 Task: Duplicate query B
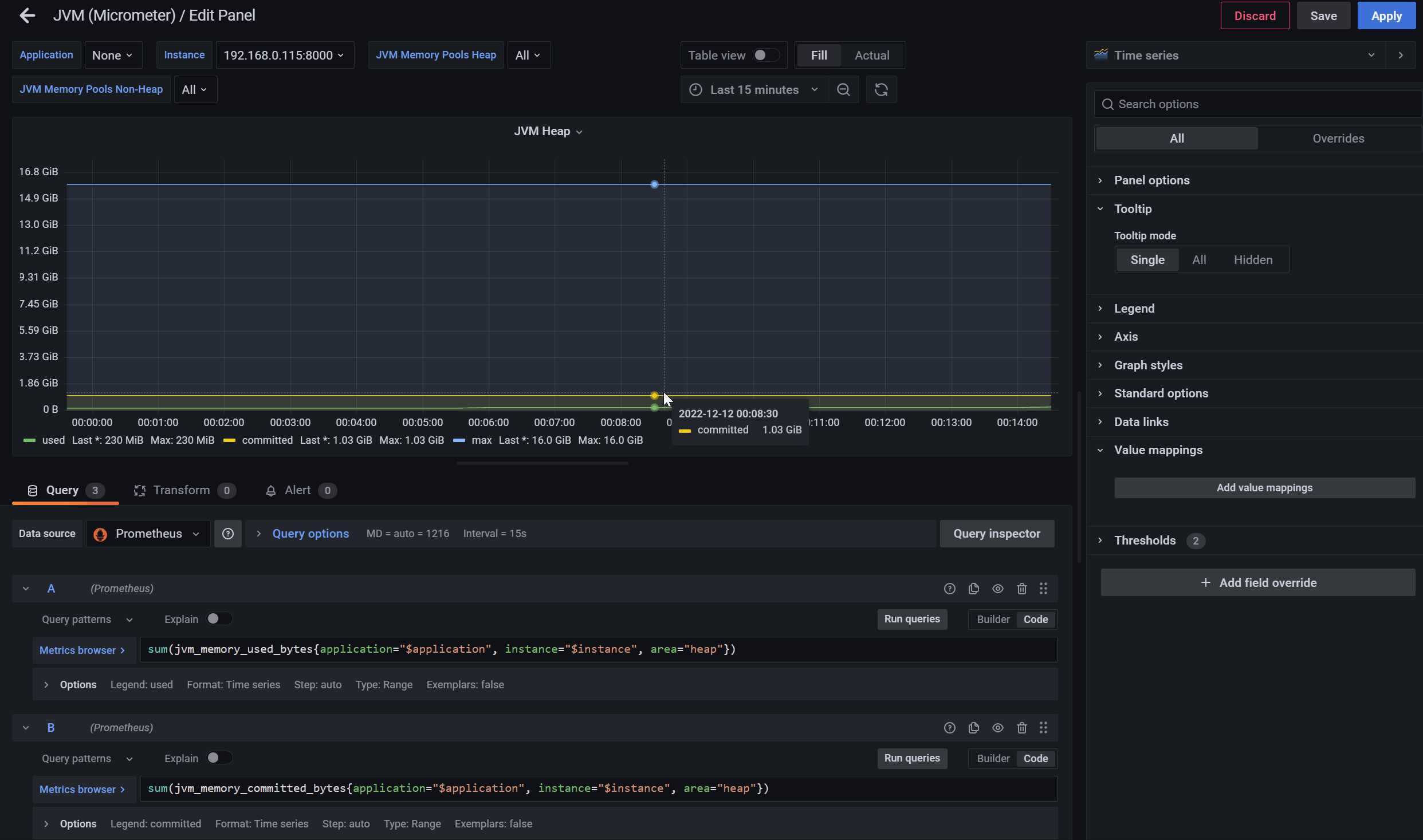coord(974,728)
